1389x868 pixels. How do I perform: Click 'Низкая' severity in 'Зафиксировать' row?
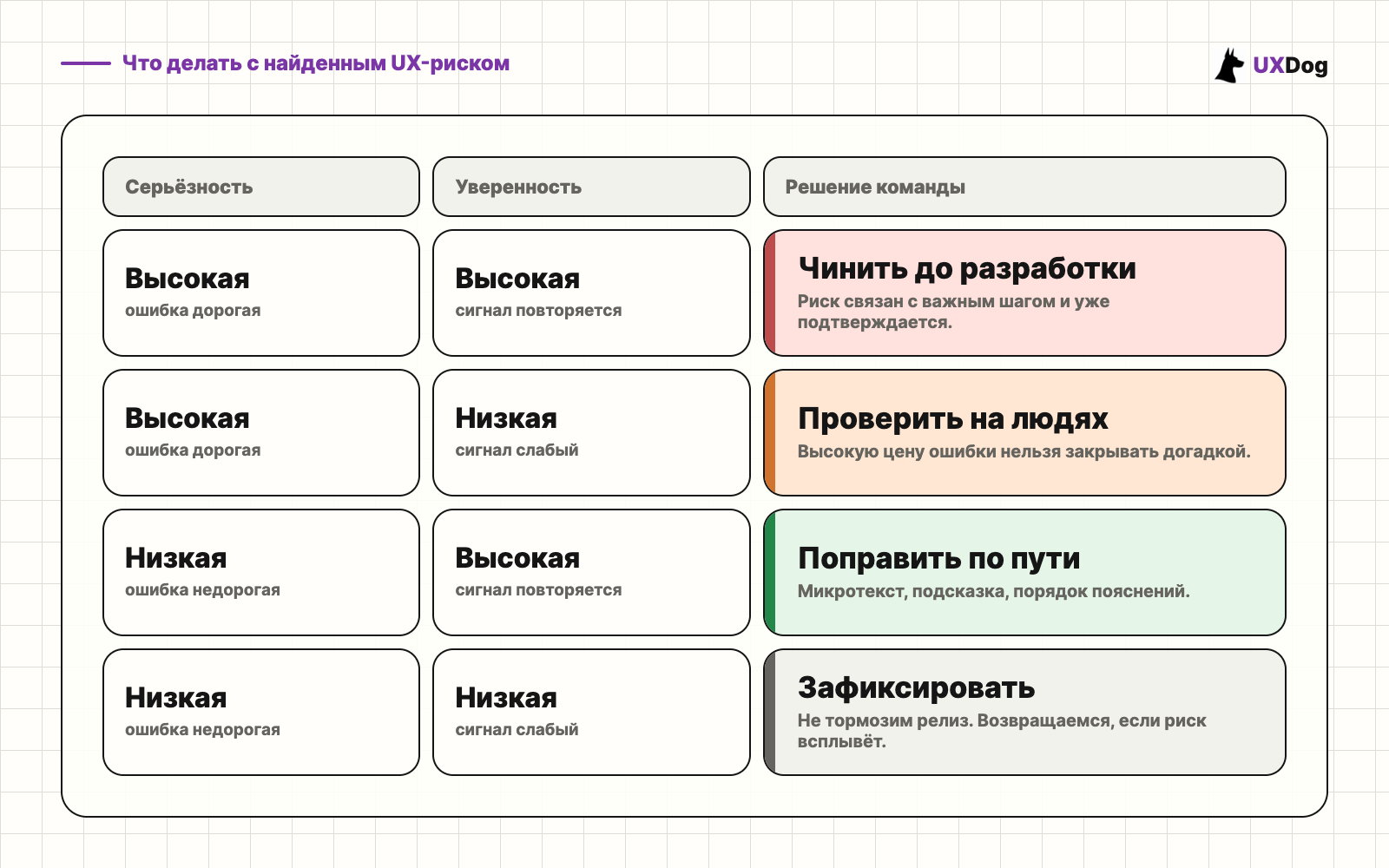(x=176, y=698)
